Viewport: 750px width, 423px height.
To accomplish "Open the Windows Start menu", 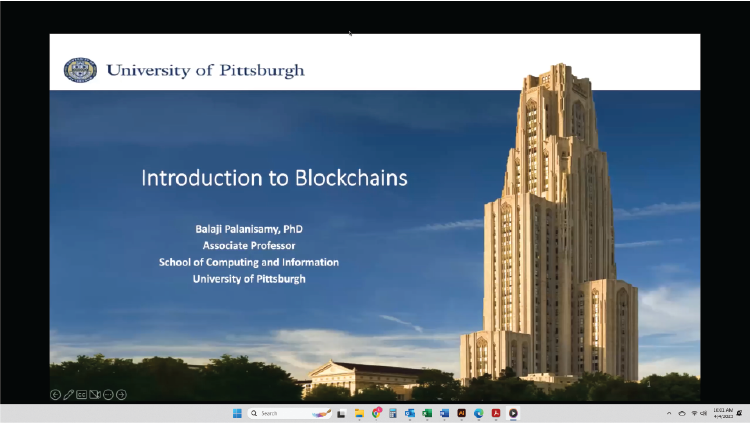I will point(237,413).
